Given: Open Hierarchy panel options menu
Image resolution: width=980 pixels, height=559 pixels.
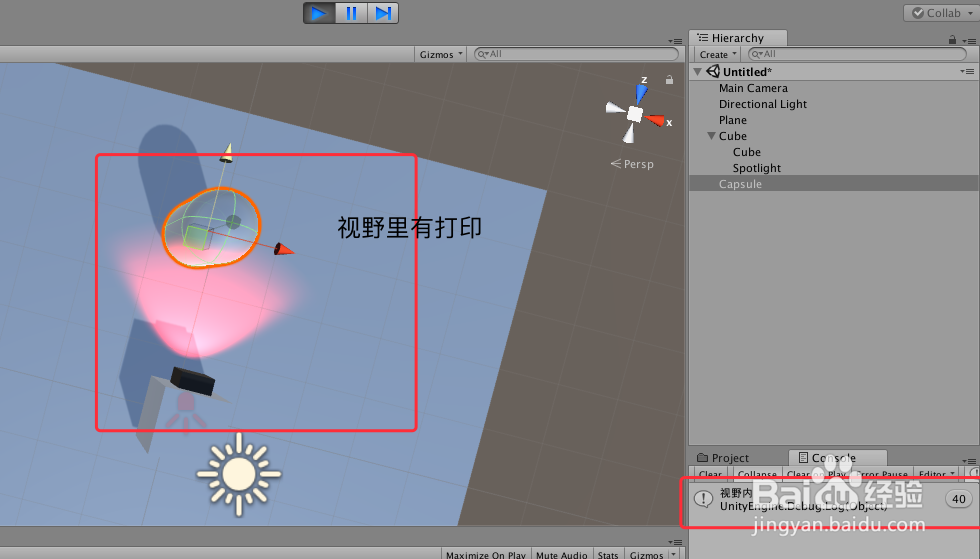Looking at the screenshot, I should (969, 41).
